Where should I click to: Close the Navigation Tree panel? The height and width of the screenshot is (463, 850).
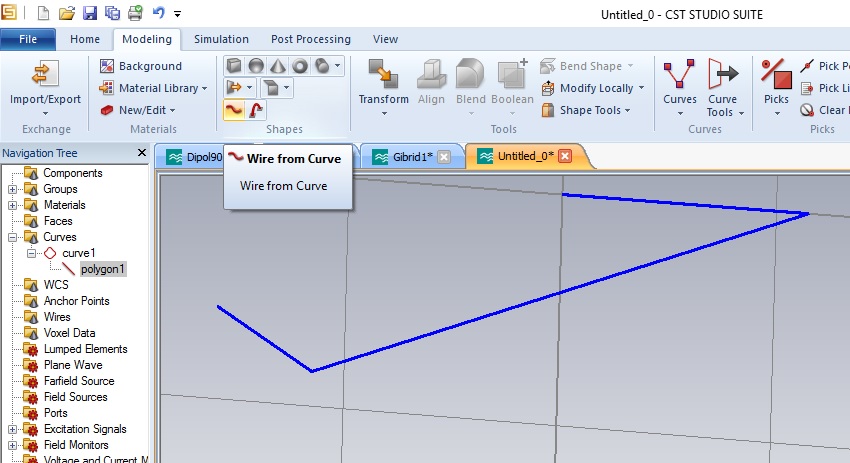(x=141, y=153)
